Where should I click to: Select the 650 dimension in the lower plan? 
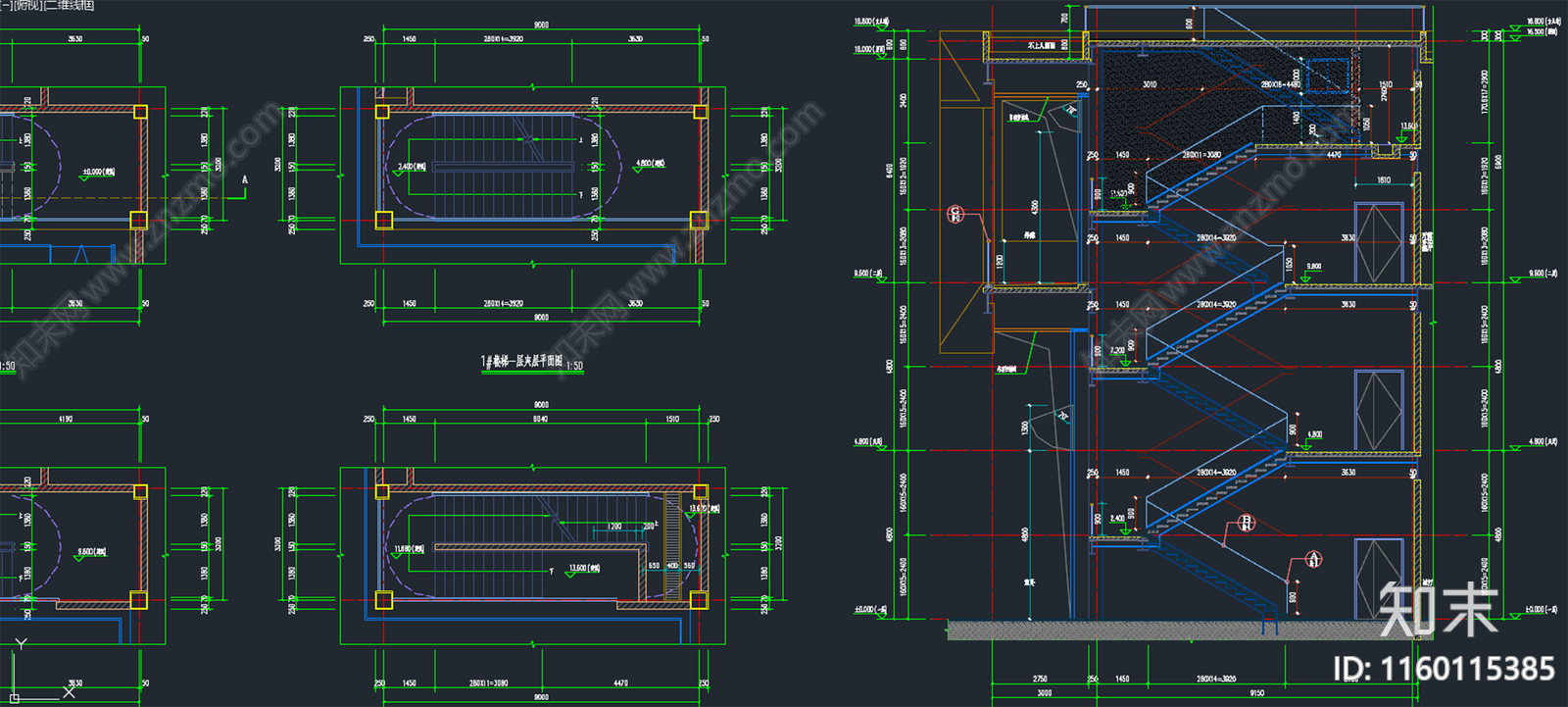click(x=655, y=566)
